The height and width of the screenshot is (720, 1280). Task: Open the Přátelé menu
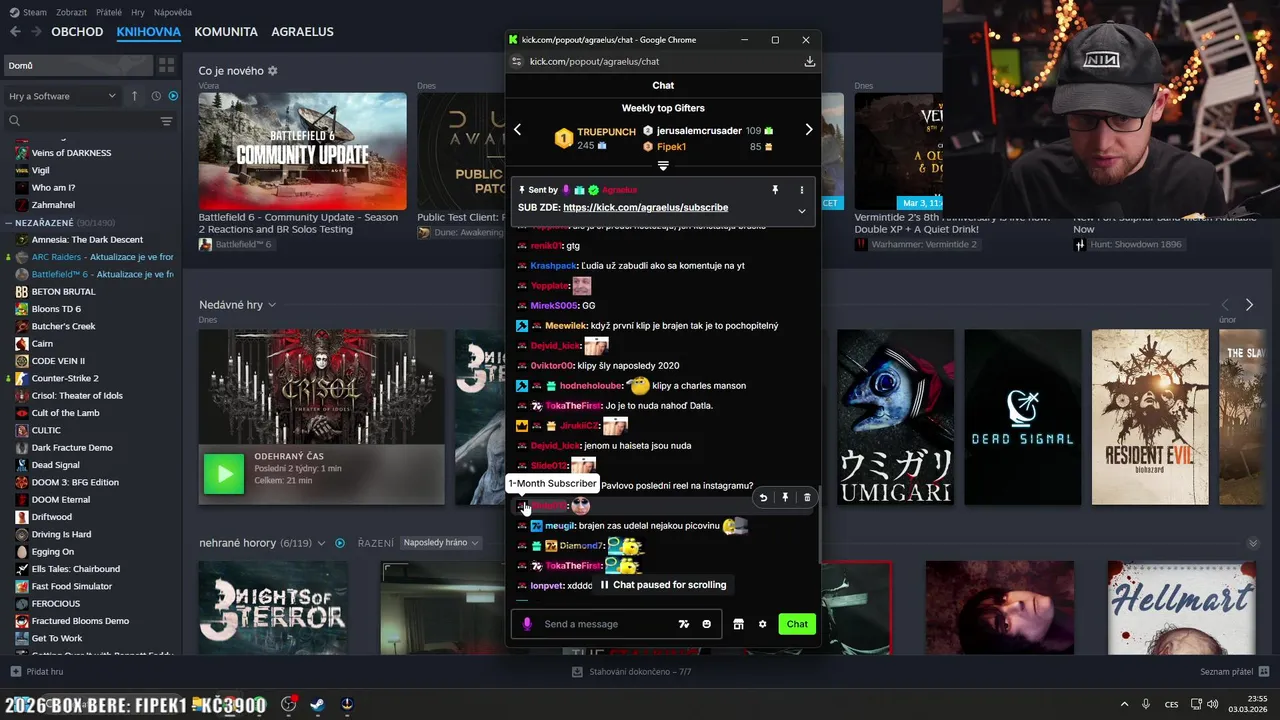tap(109, 12)
